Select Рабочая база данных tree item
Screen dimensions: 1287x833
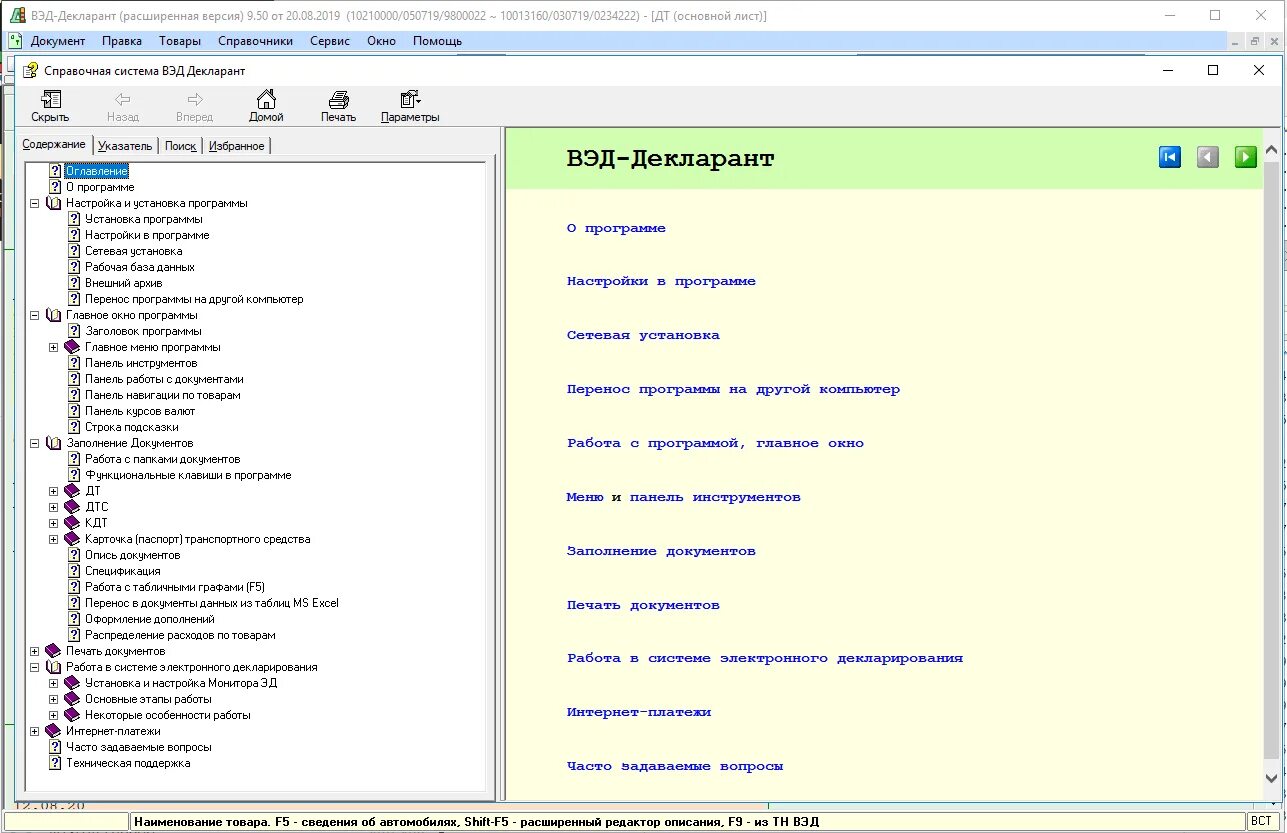140,267
